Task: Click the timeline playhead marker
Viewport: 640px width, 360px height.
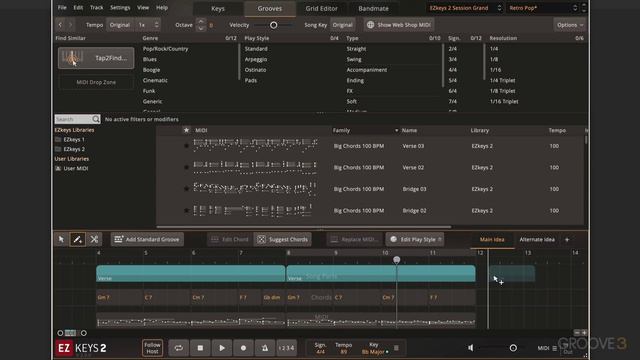Action: pyautogui.click(x=396, y=260)
